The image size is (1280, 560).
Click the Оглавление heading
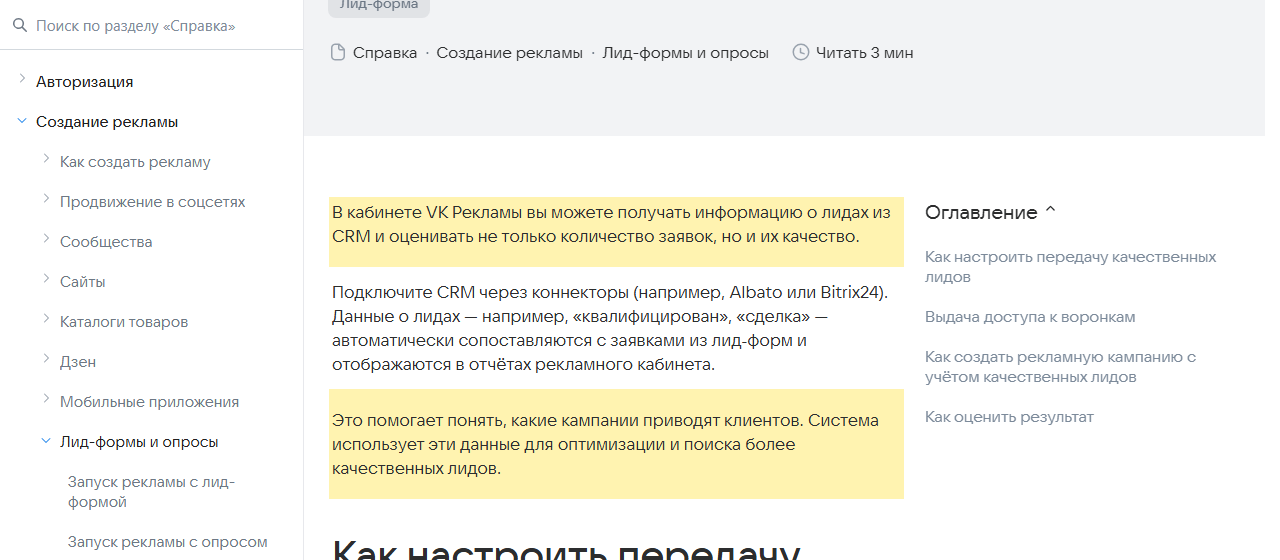[981, 212]
